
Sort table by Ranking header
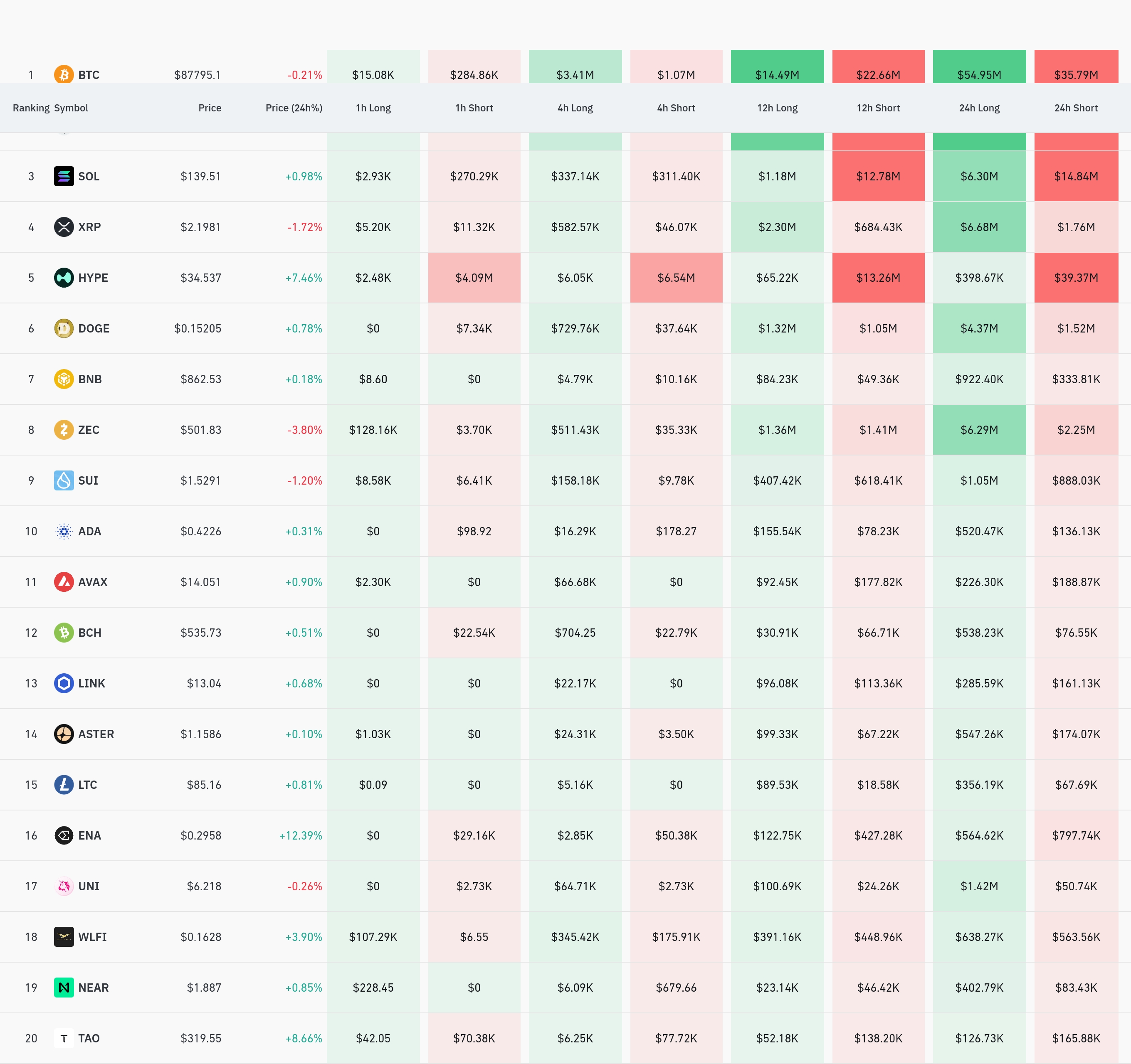[x=31, y=108]
